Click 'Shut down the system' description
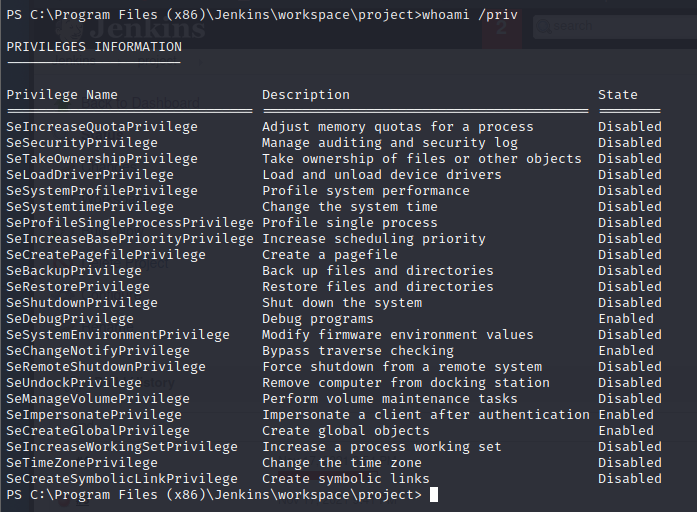This screenshot has width=697, height=512. (342, 303)
